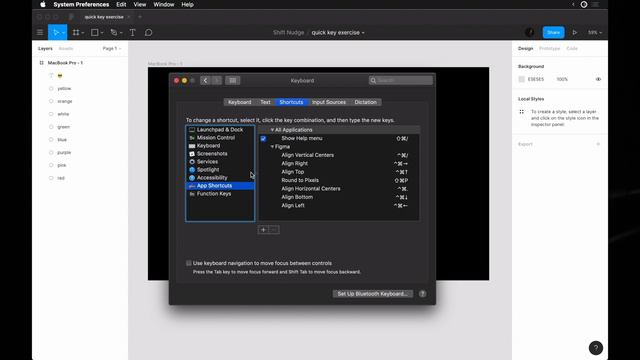The image size is (640, 360).
Task: Click the background color swatch
Action: coord(522,79)
